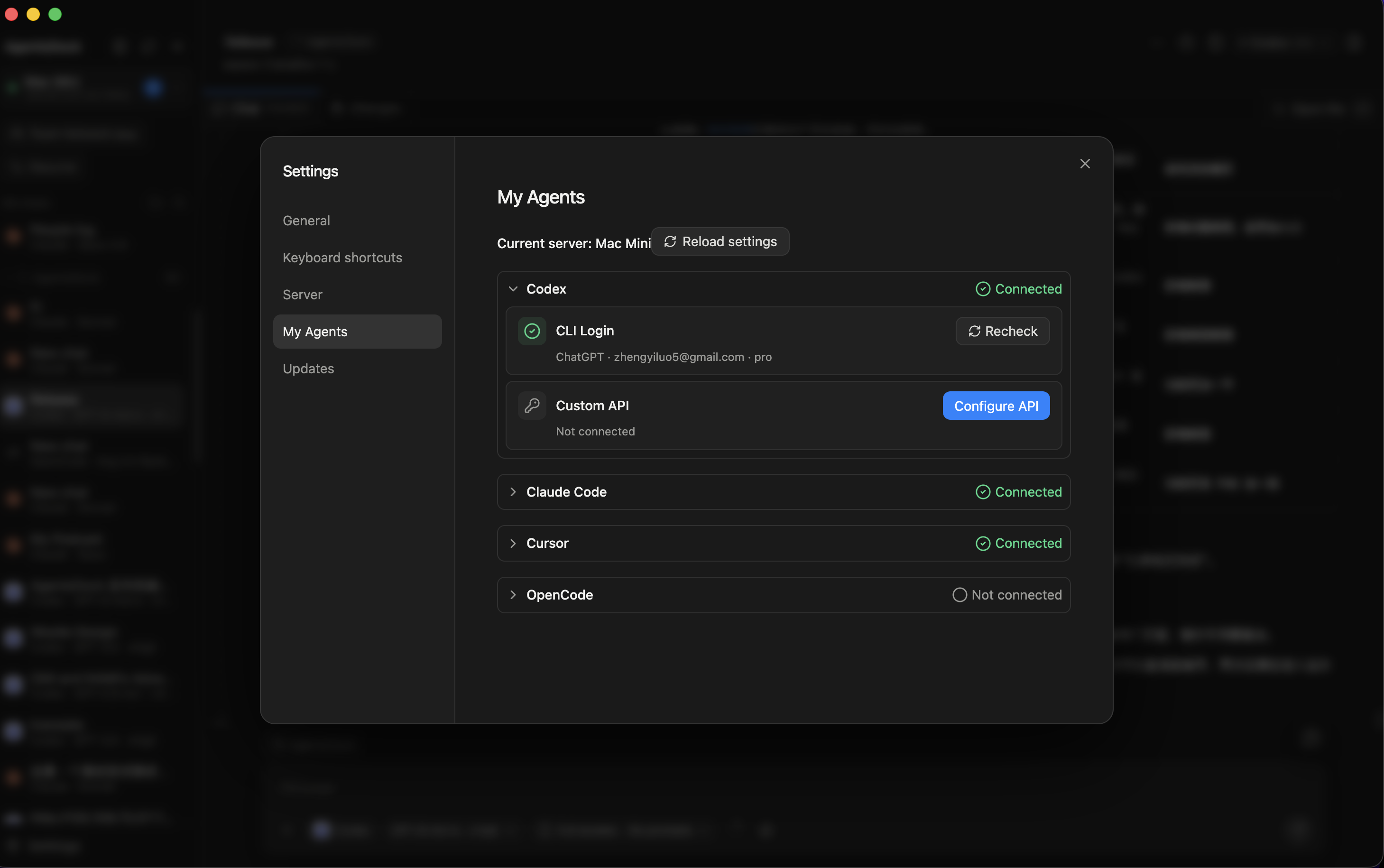The height and width of the screenshot is (868, 1384).
Task: Click OpenCode Not connected status circle
Action: (959, 595)
